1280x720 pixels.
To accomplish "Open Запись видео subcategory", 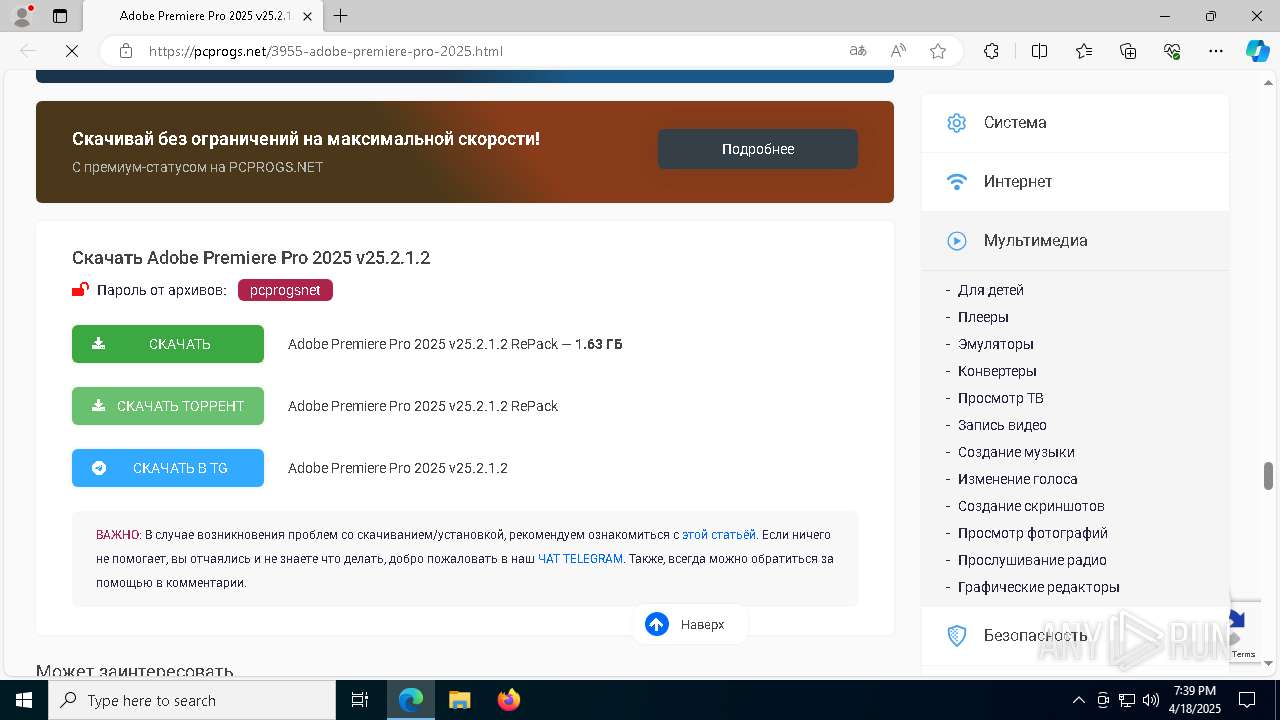I will click(1002, 425).
